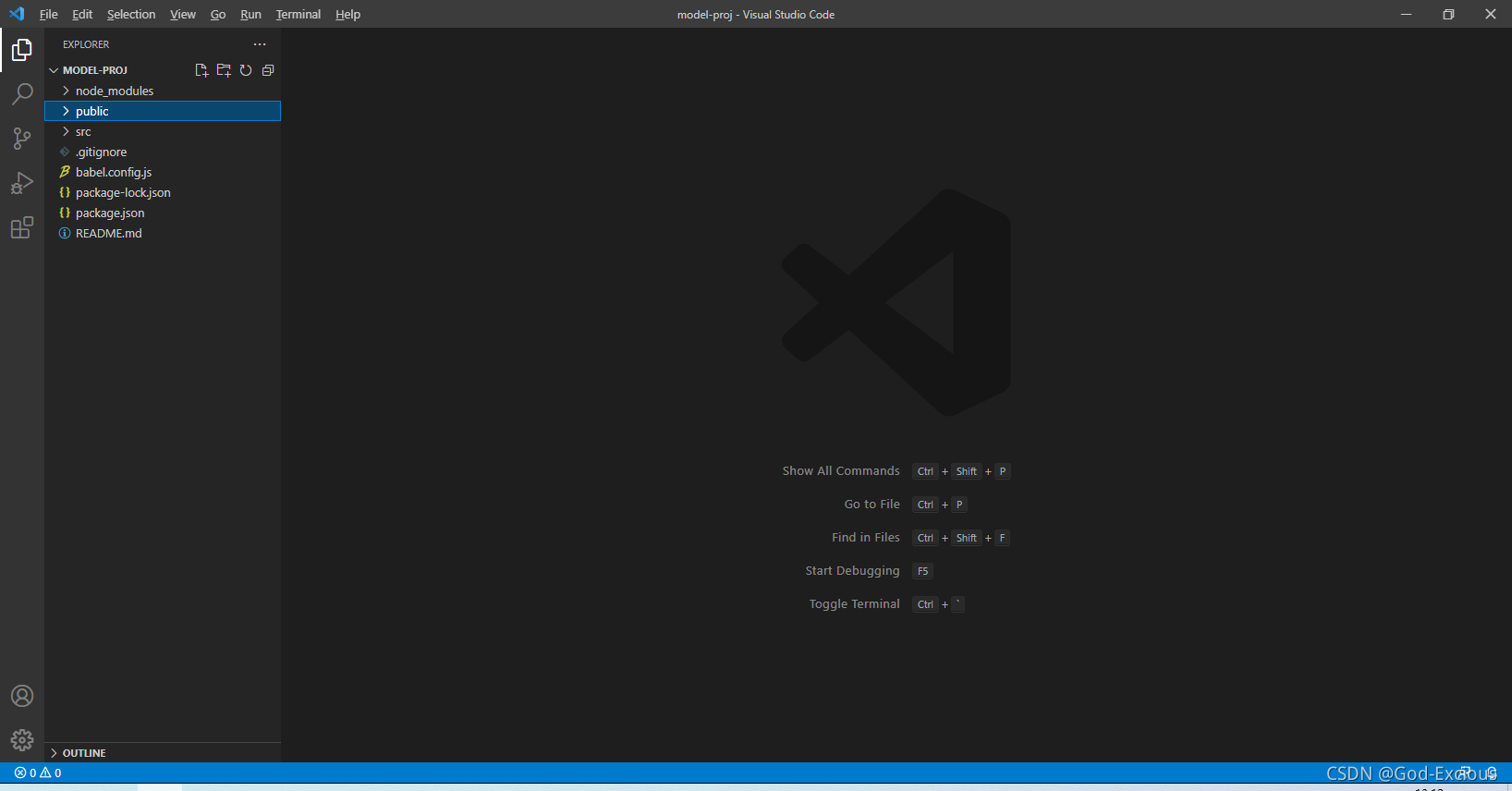
Task: Open package-lock.json file
Action: pyautogui.click(x=163, y=192)
